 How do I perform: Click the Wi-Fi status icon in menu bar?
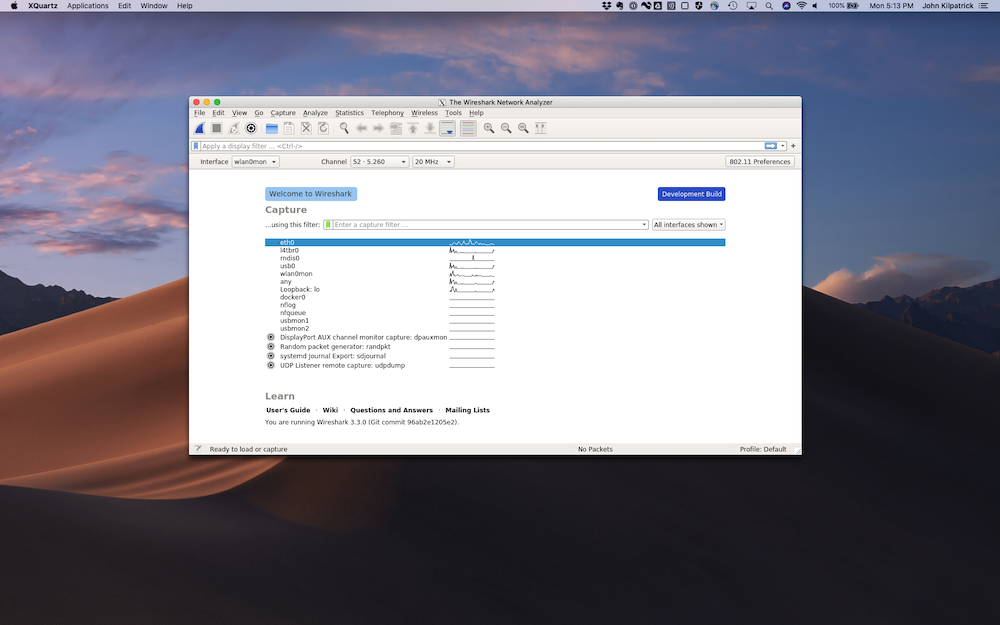click(x=802, y=6)
